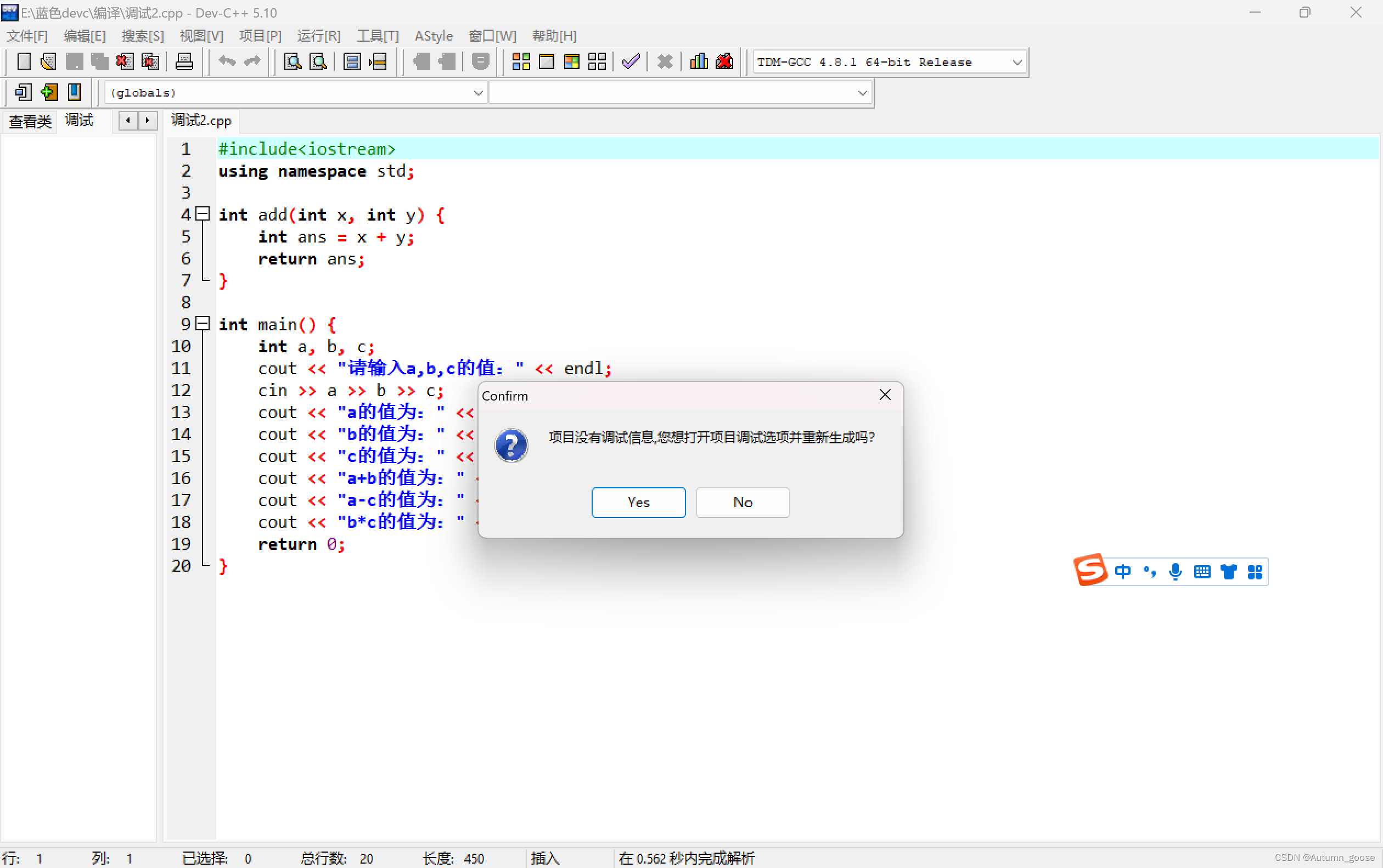This screenshot has width=1383, height=868.
Task: Close the Confirm dialog with X
Action: tap(885, 395)
